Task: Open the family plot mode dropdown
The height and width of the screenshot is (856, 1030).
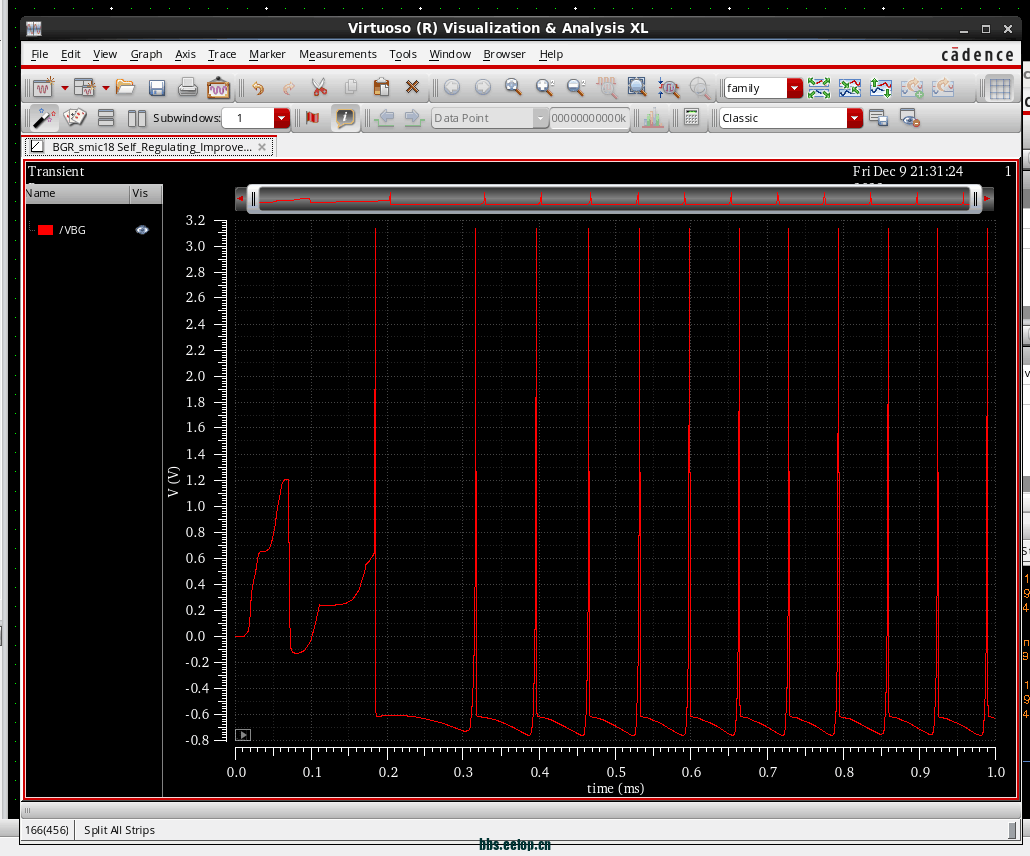Action: click(x=794, y=88)
